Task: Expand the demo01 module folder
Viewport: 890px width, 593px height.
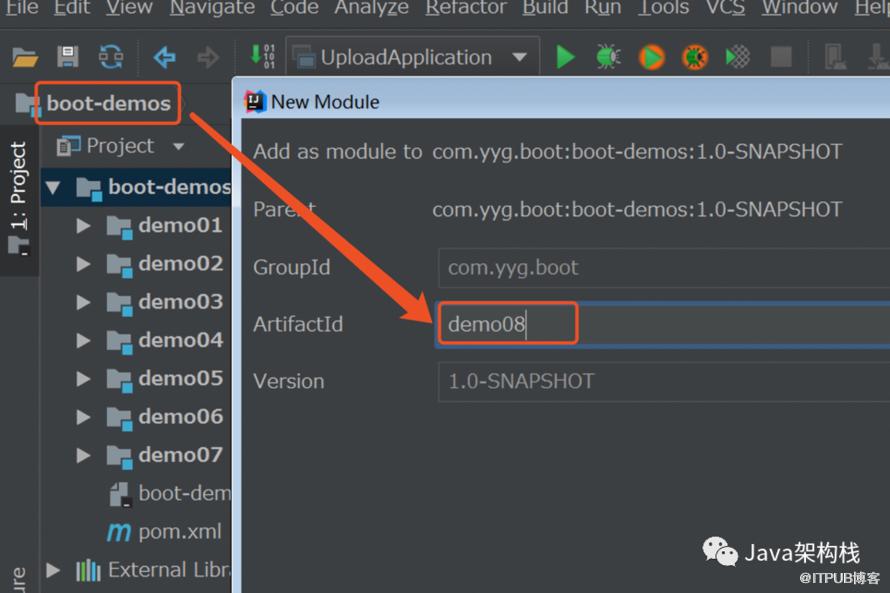Action: tap(83, 226)
